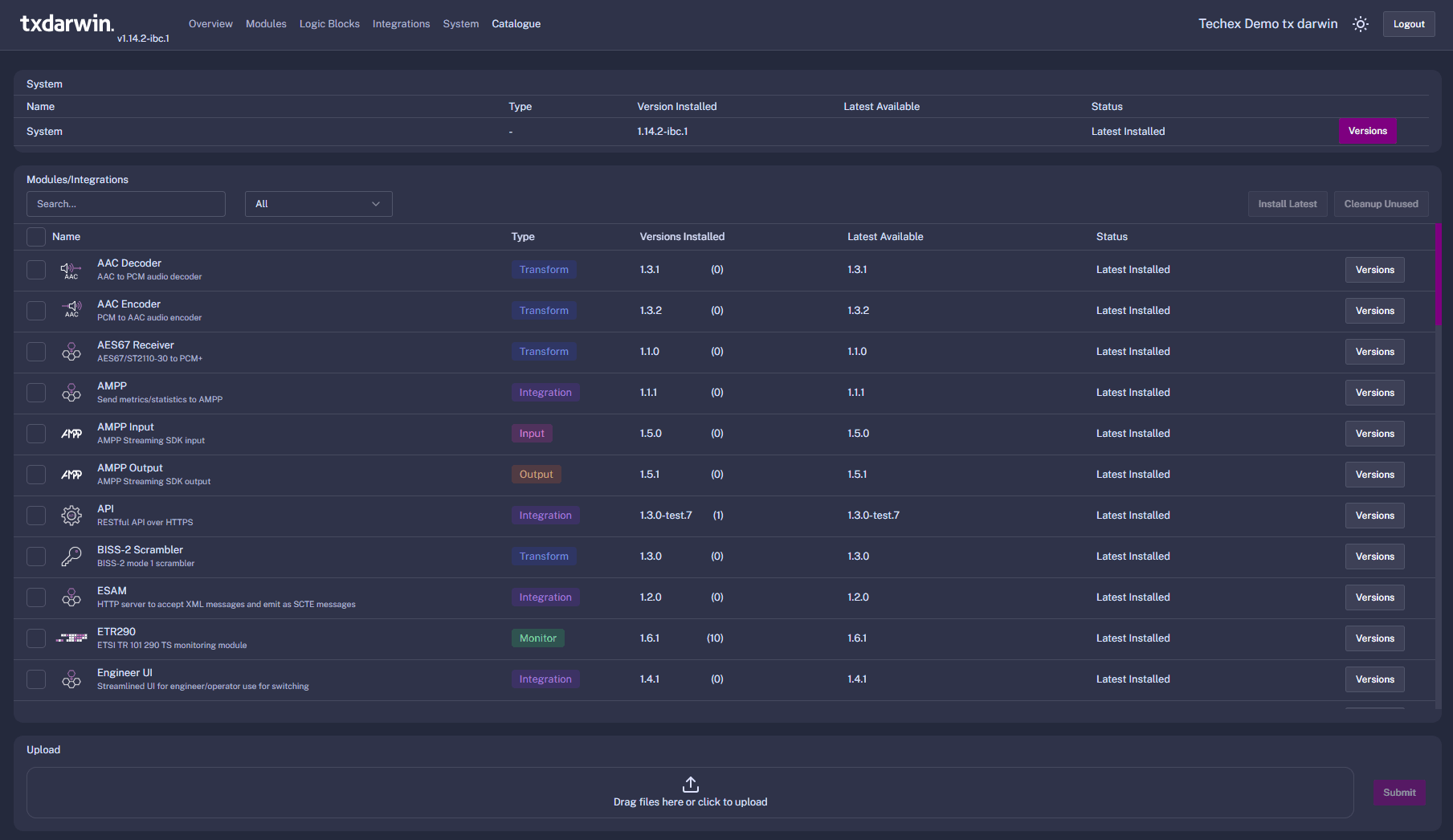Go to the Logic Blocks page
Screen dimensions: 1453x840
[x=329, y=24]
